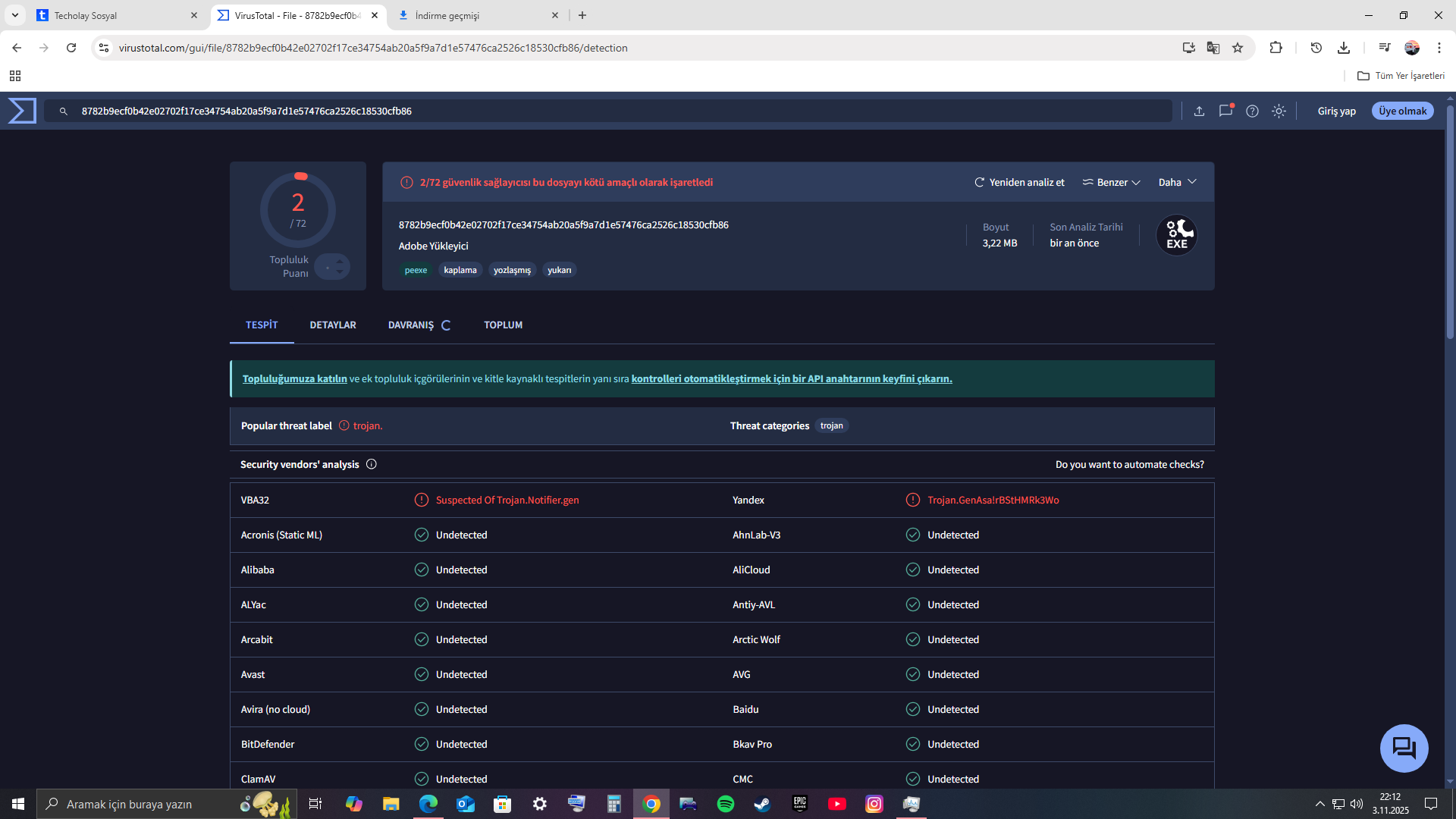
Task: Click the VirusTotal hash search field
Action: coord(607,111)
